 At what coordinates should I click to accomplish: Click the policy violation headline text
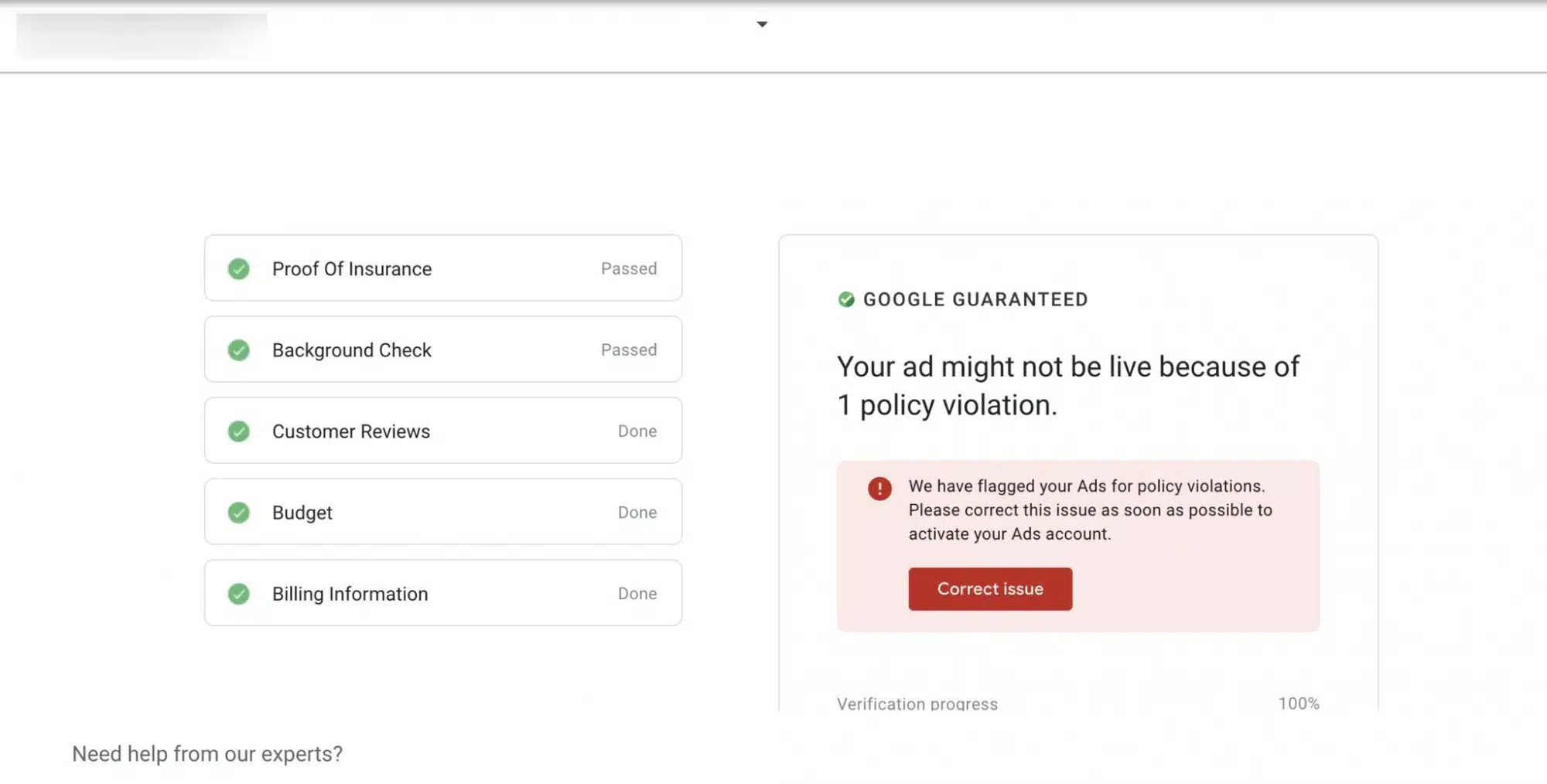[1068, 385]
